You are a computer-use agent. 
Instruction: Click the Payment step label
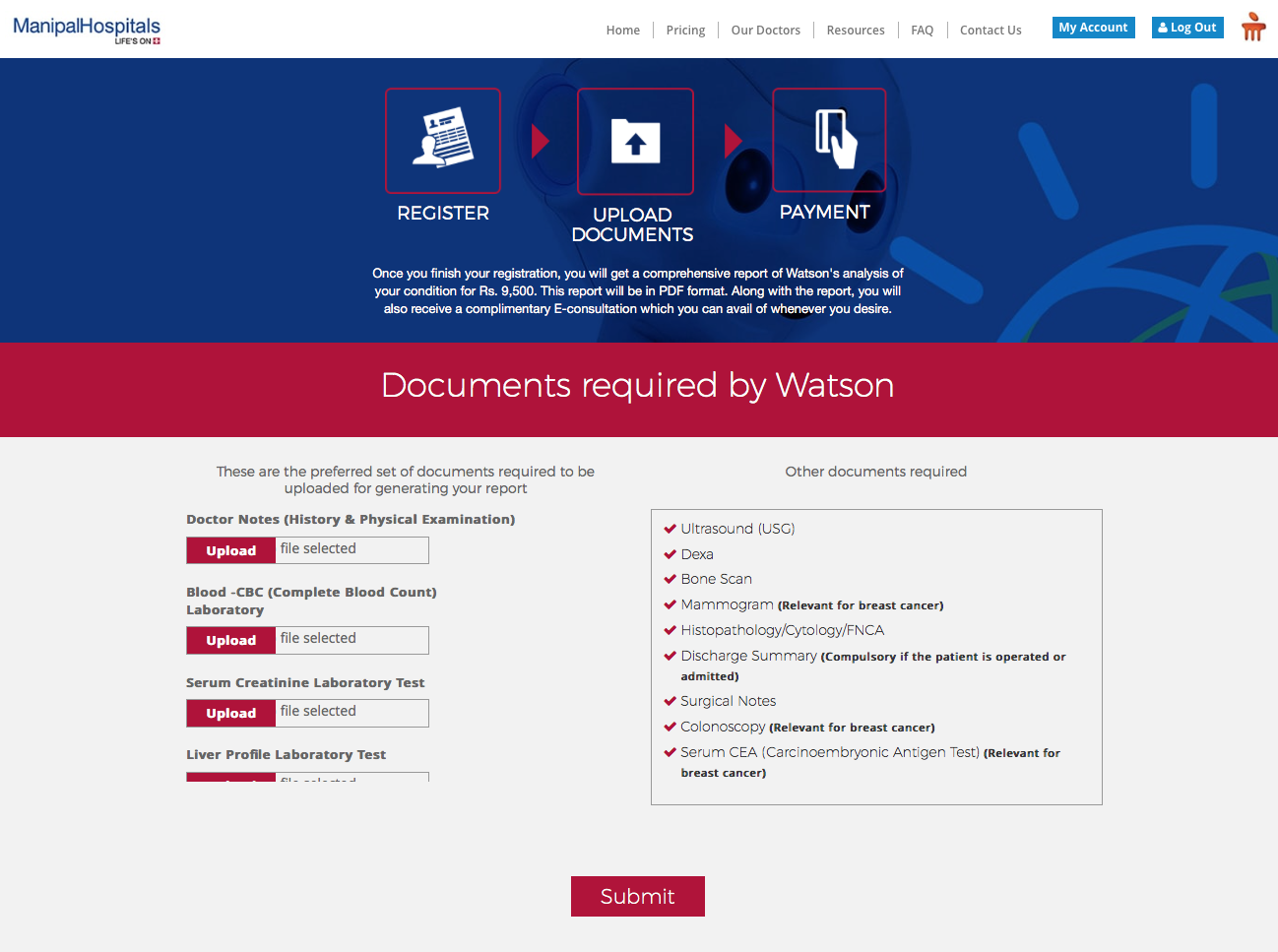(825, 212)
